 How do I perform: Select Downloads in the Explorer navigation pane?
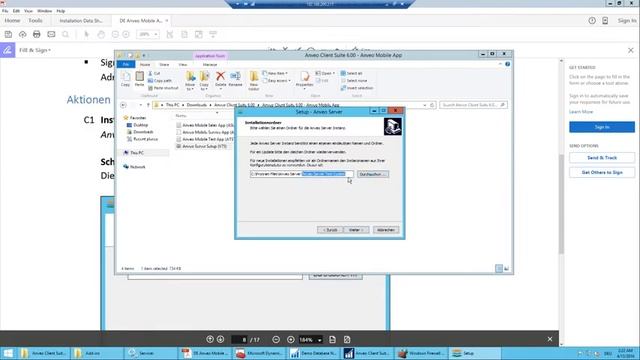click(x=143, y=132)
